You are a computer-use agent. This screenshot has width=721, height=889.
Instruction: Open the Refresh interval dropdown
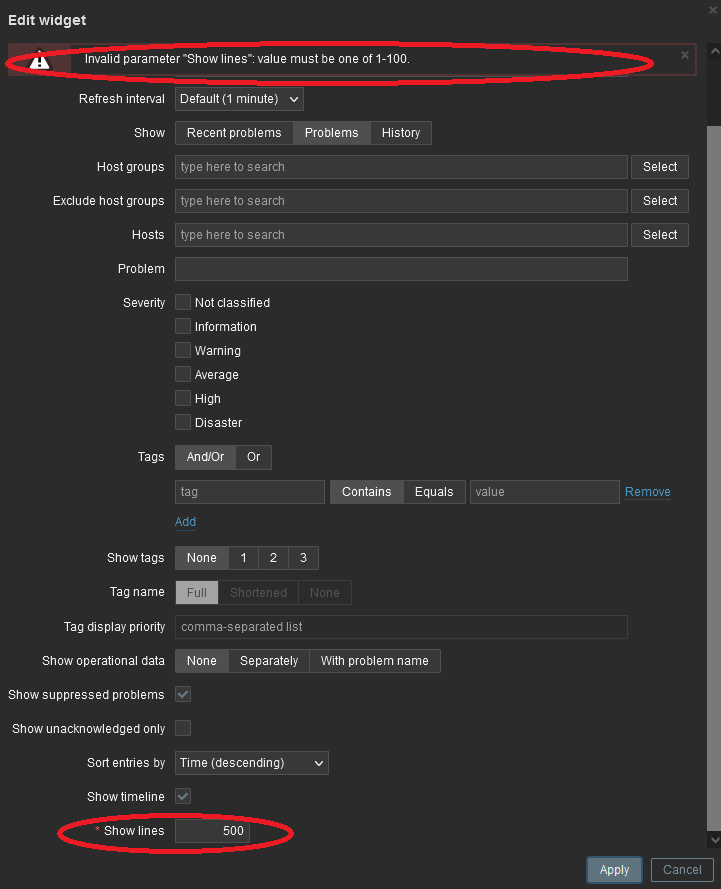pyautogui.click(x=238, y=99)
